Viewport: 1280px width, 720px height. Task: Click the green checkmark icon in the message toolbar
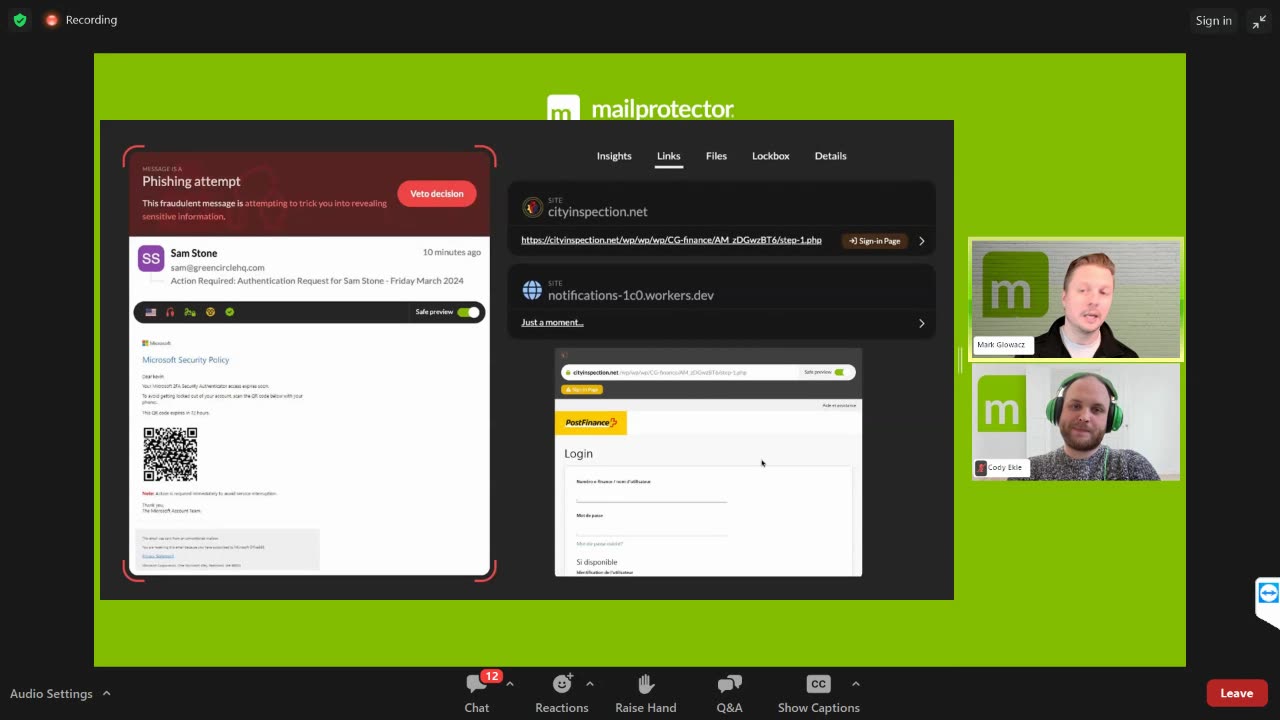click(229, 312)
